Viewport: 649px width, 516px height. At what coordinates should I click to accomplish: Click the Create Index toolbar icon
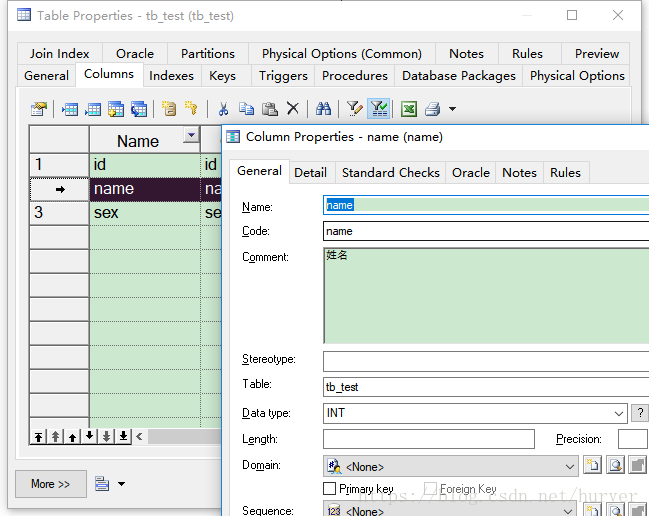coord(169,109)
